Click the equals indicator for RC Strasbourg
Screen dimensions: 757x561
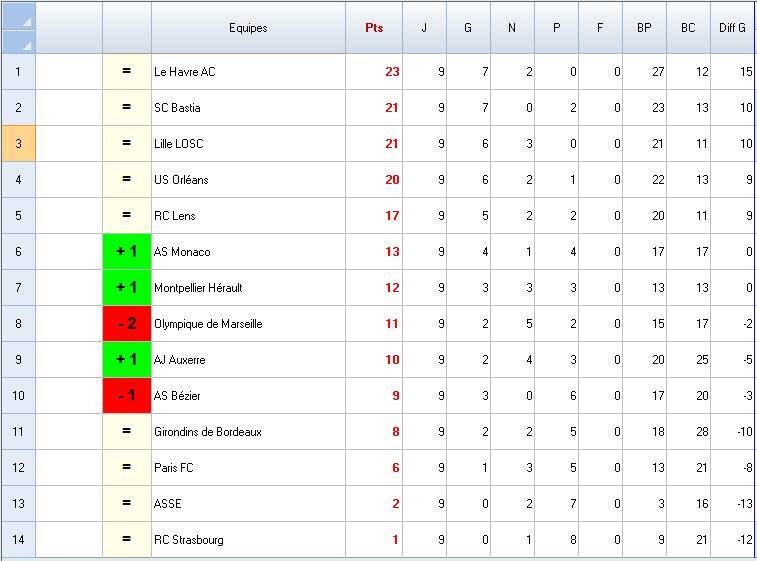coord(127,540)
